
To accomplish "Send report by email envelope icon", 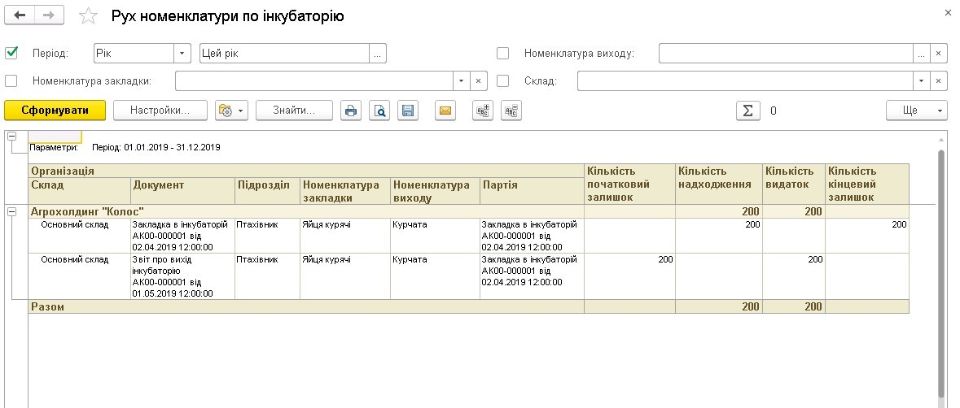I will pos(445,110).
